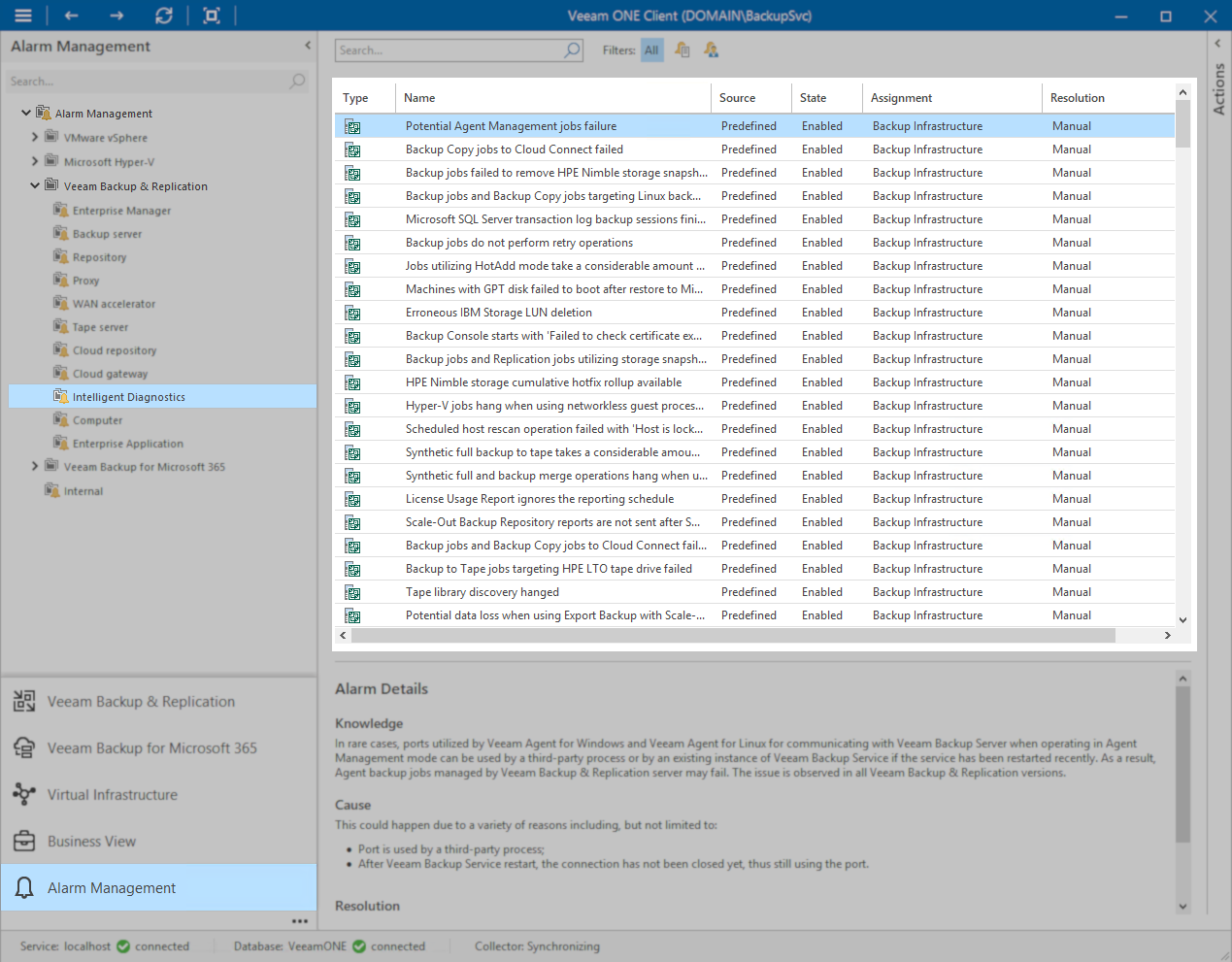Viewport: 1232px width, 962px height.
Task: Select Proxy tree item
Action: 85,281
